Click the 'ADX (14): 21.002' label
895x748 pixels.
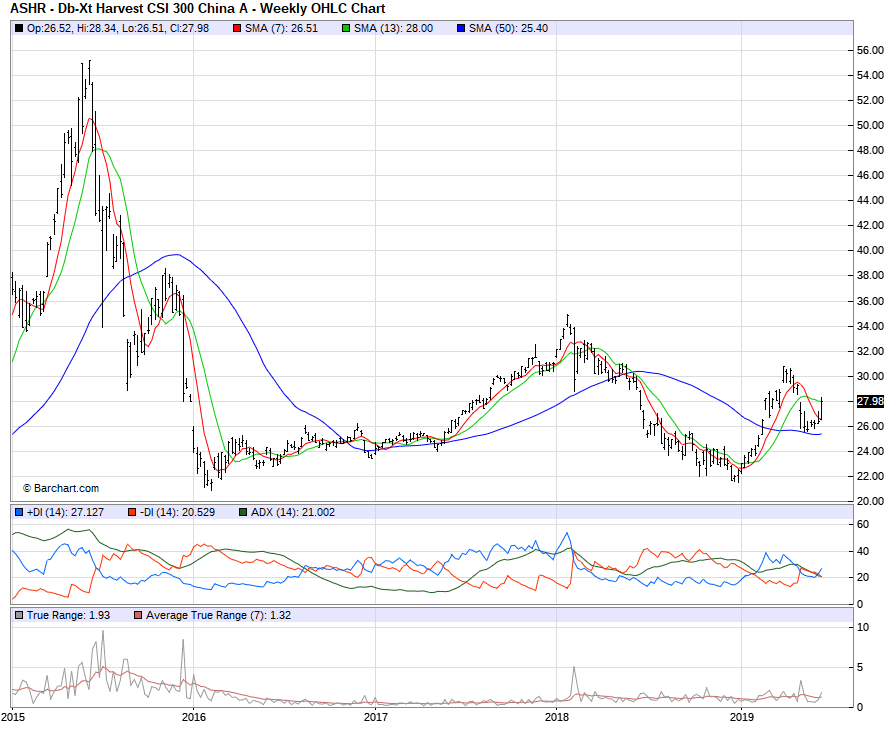point(293,512)
